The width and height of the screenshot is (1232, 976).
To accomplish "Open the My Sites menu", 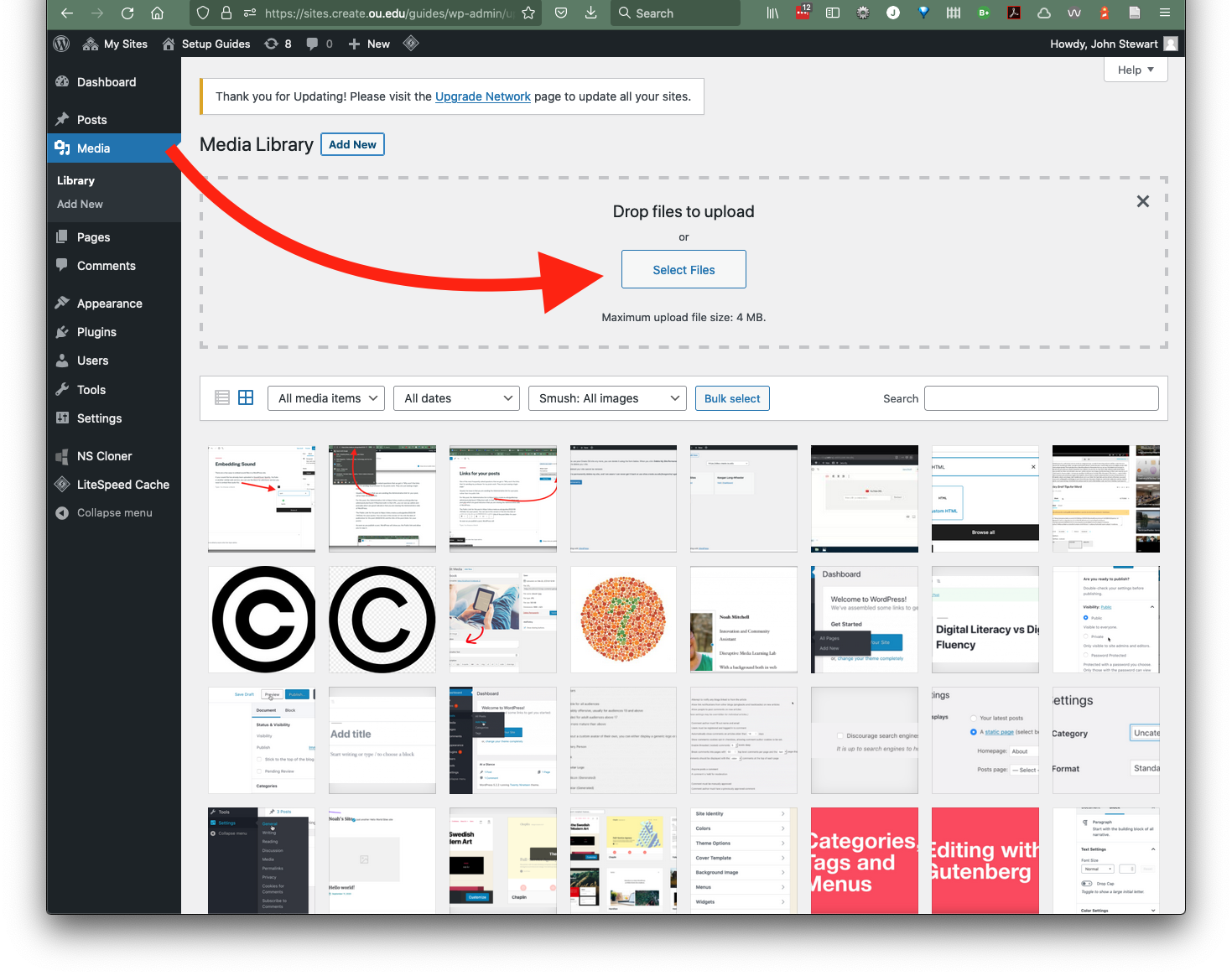I will (115, 44).
